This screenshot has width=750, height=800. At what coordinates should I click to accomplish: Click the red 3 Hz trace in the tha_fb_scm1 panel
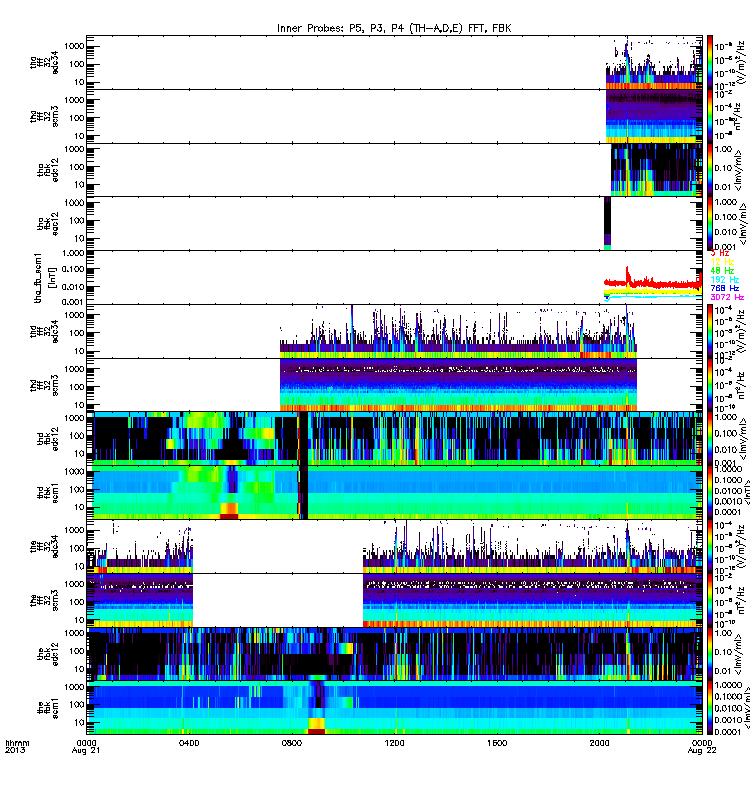pos(653,283)
